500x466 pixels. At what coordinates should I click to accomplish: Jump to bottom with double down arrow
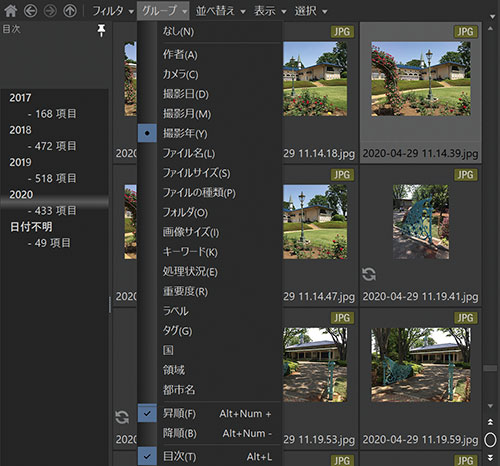pyautogui.click(x=490, y=457)
